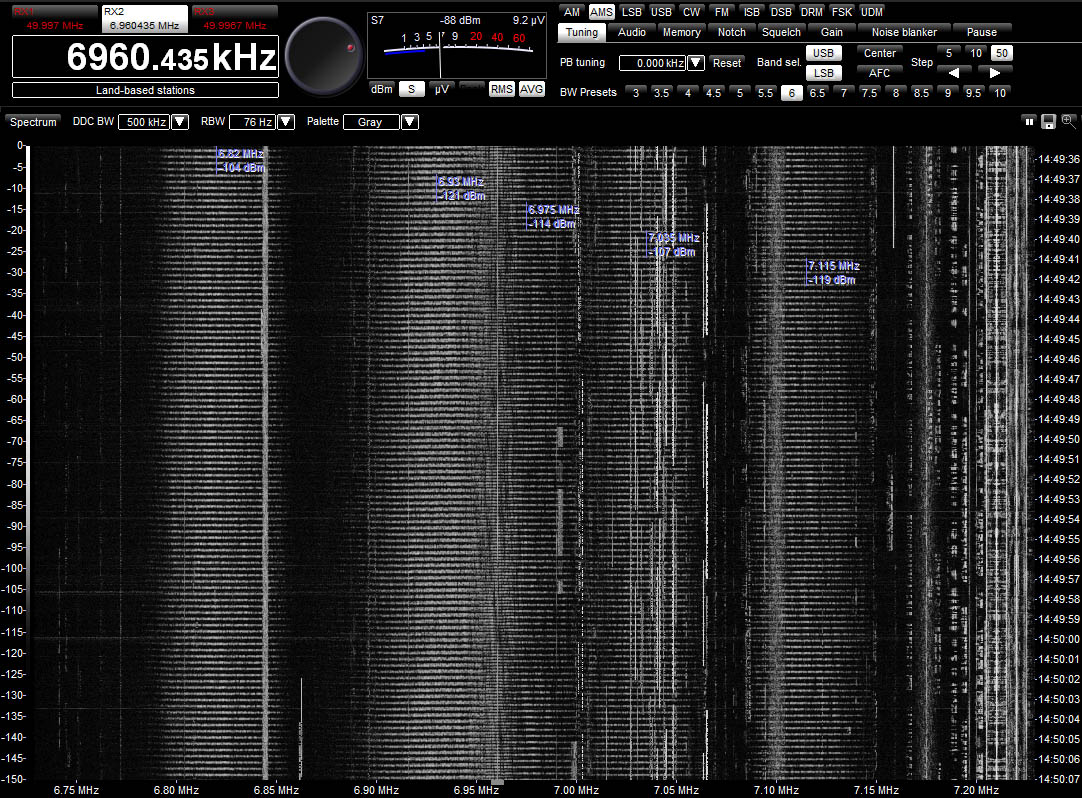The width and height of the screenshot is (1082, 798).
Task: Expand the RBW dropdown arrow
Action: pos(286,122)
